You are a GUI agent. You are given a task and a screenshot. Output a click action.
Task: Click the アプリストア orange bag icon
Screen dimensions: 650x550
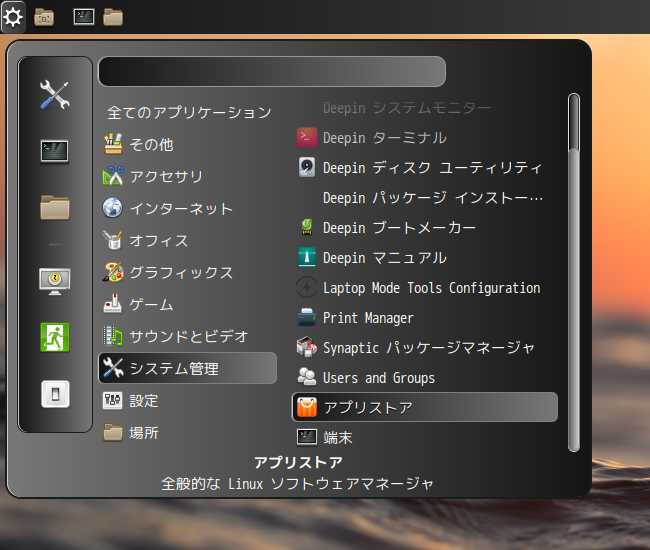pyautogui.click(x=307, y=407)
